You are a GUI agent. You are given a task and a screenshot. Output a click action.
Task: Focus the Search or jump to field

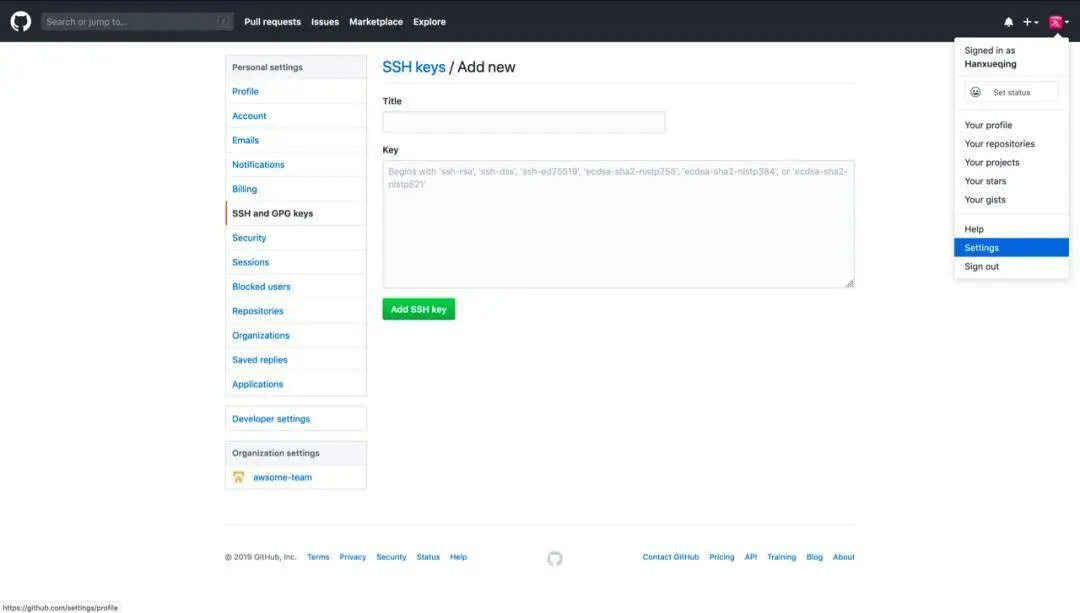point(137,22)
